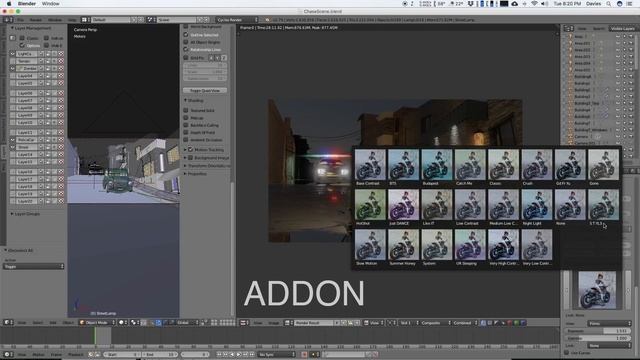
Task: Open the Help menu in Blender header
Action: click(x=72, y=20)
